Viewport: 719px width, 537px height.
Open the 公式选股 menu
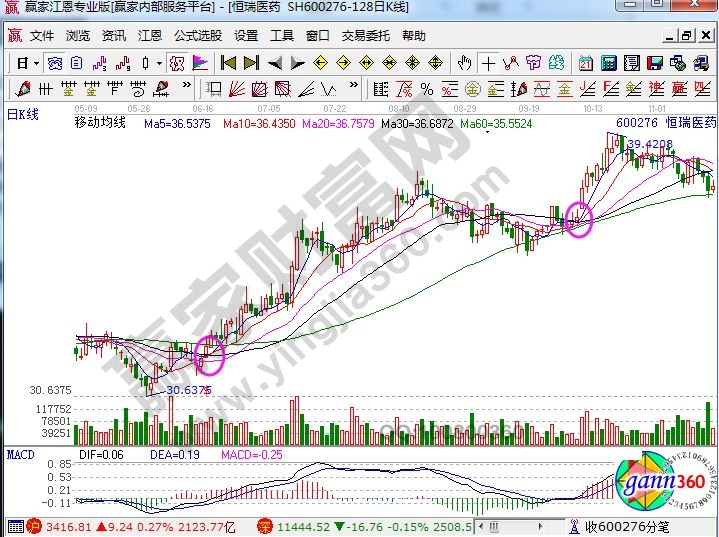tap(198, 35)
